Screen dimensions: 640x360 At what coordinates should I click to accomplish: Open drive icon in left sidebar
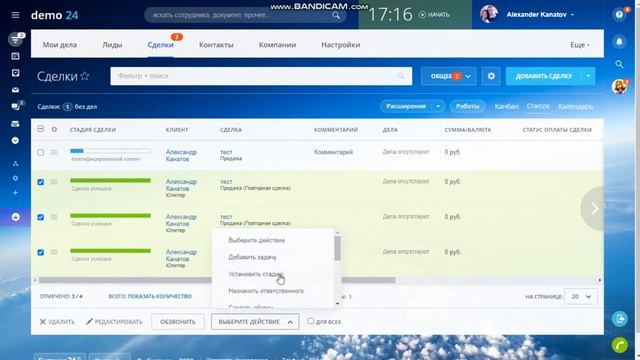click(x=16, y=124)
